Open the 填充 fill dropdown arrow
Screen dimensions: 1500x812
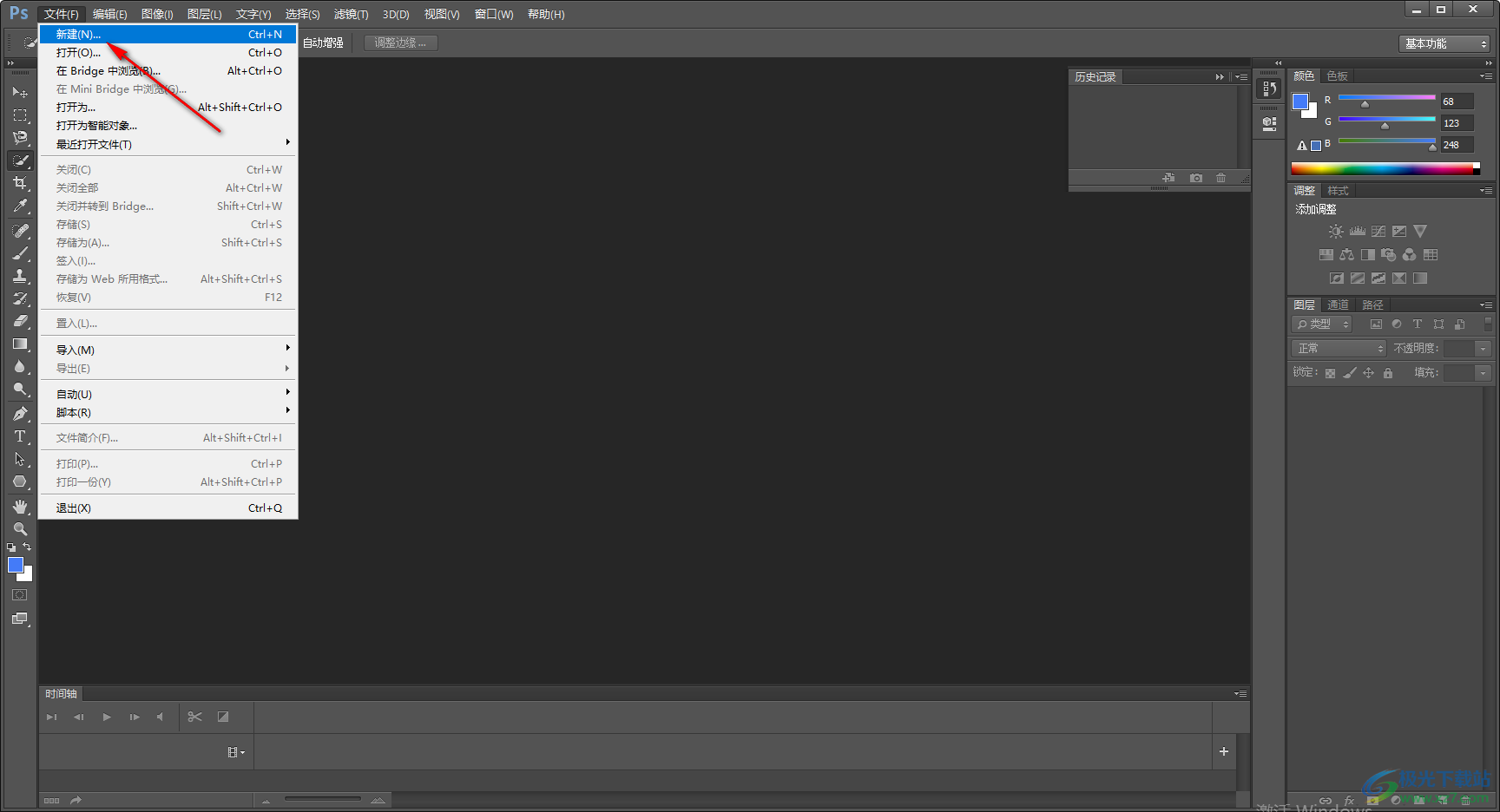click(1483, 373)
